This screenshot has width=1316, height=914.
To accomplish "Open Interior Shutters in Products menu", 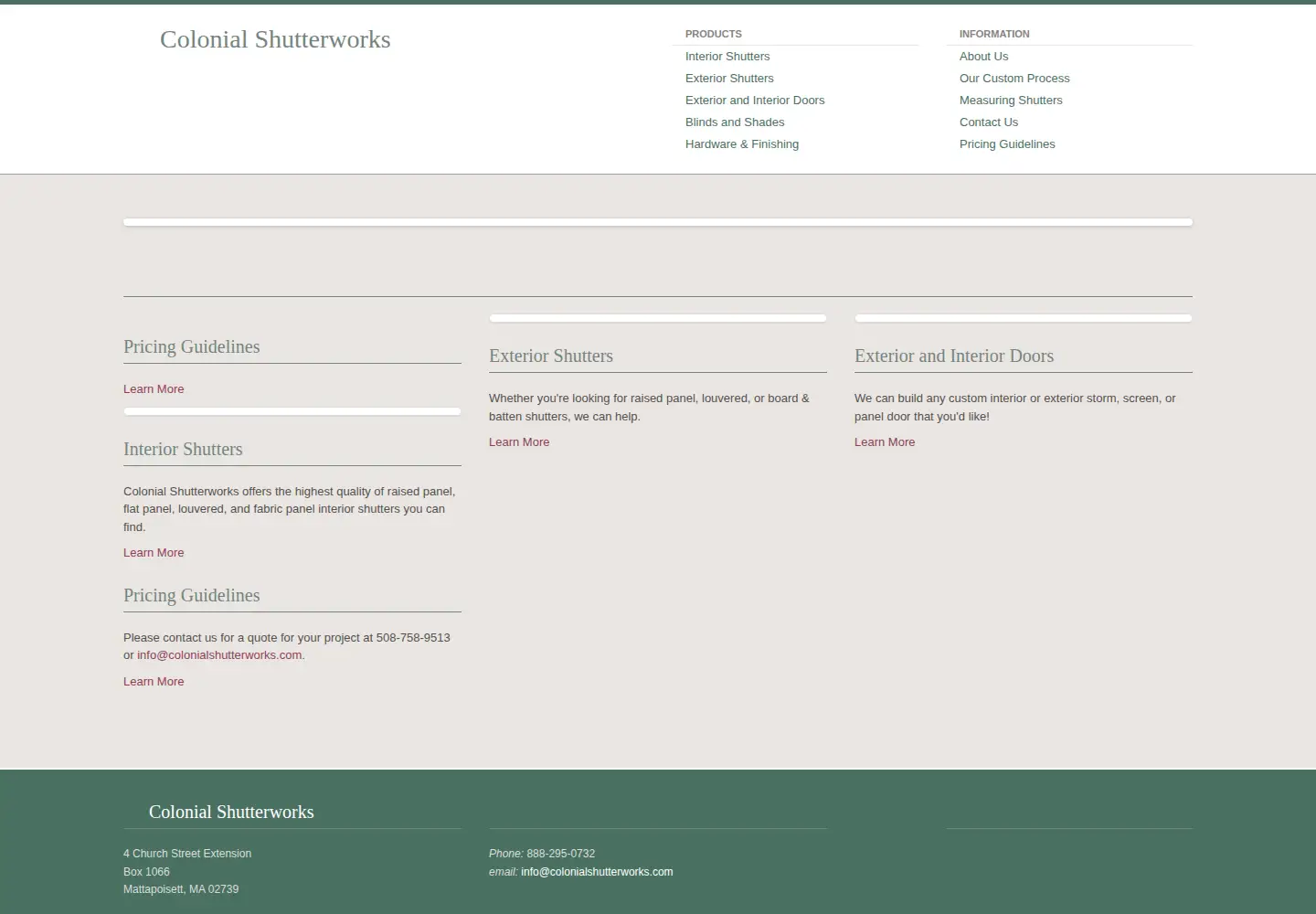I will click(727, 56).
